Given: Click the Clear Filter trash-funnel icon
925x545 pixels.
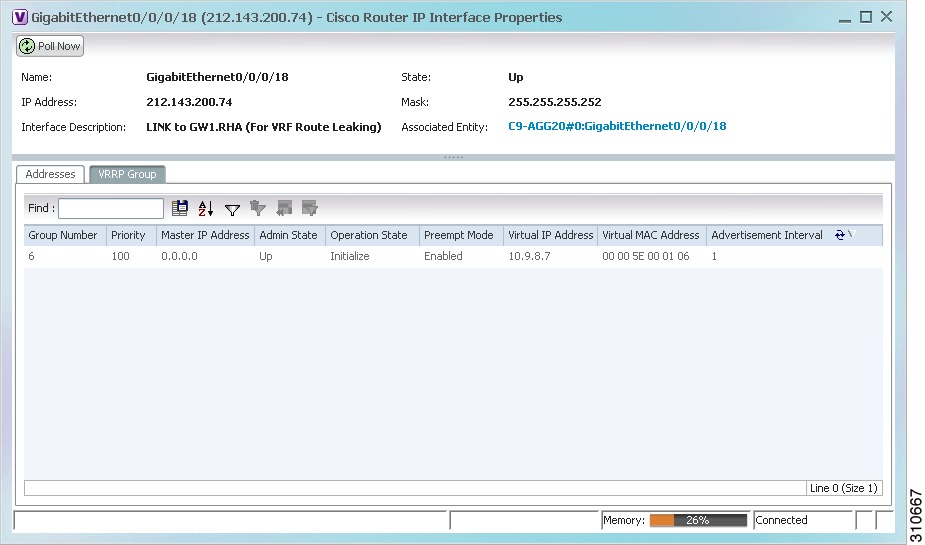Looking at the screenshot, I should click(x=258, y=208).
